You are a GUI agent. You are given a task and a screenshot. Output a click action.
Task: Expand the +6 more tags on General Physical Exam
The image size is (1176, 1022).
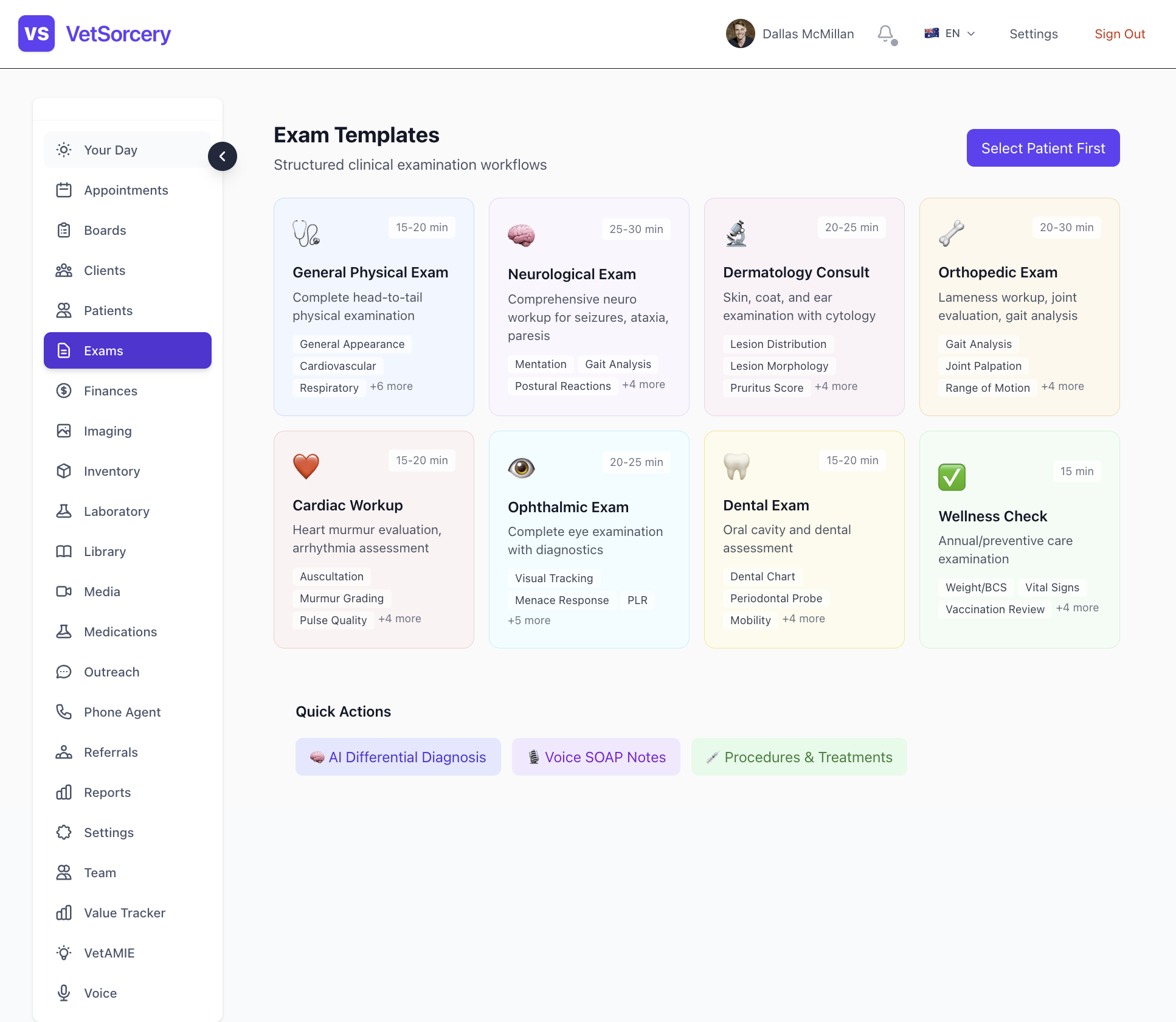click(391, 387)
